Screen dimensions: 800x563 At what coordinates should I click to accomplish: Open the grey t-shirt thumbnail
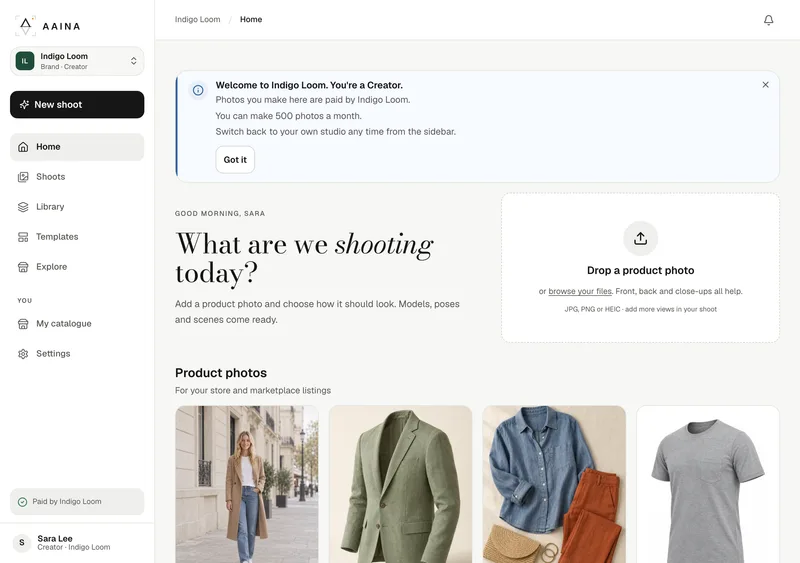pos(708,484)
